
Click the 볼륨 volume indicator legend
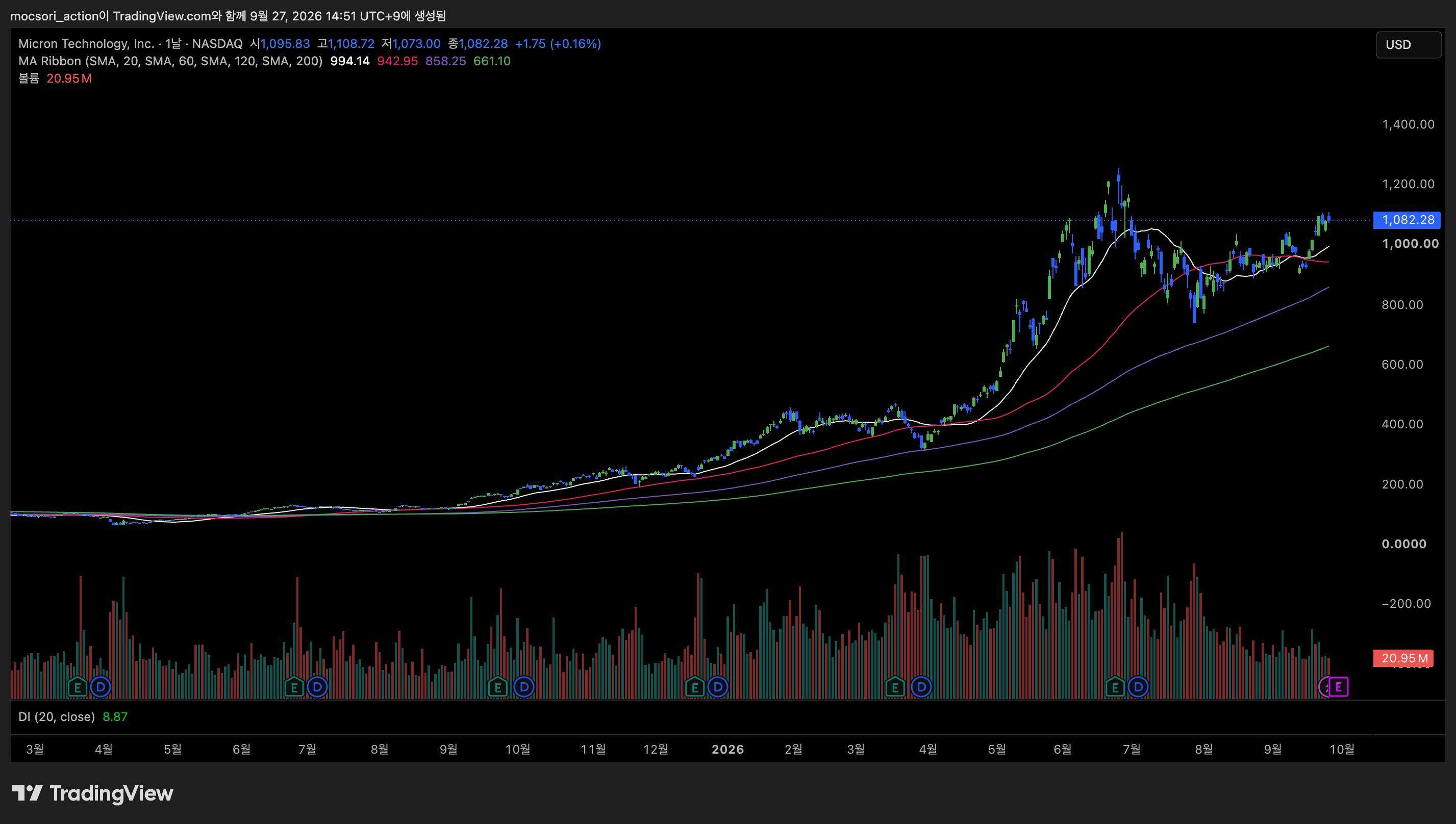coord(29,78)
